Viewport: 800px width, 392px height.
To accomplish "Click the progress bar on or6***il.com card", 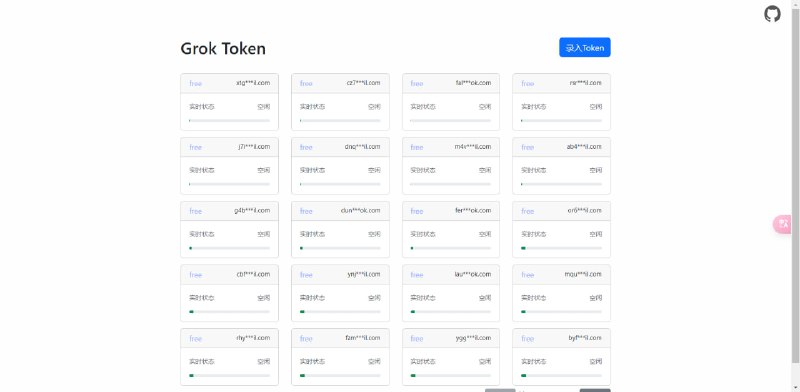I will tap(561, 248).
